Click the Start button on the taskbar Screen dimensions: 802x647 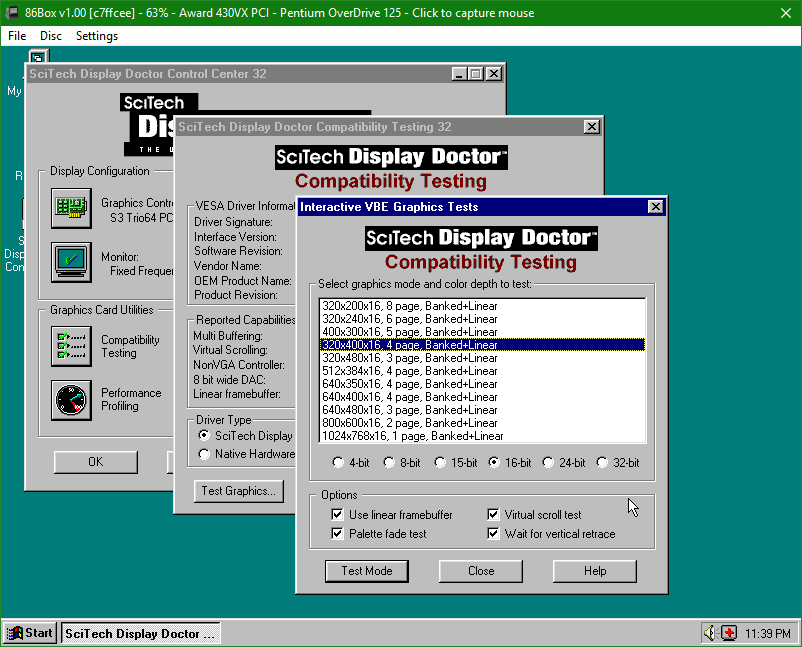coord(29,632)
